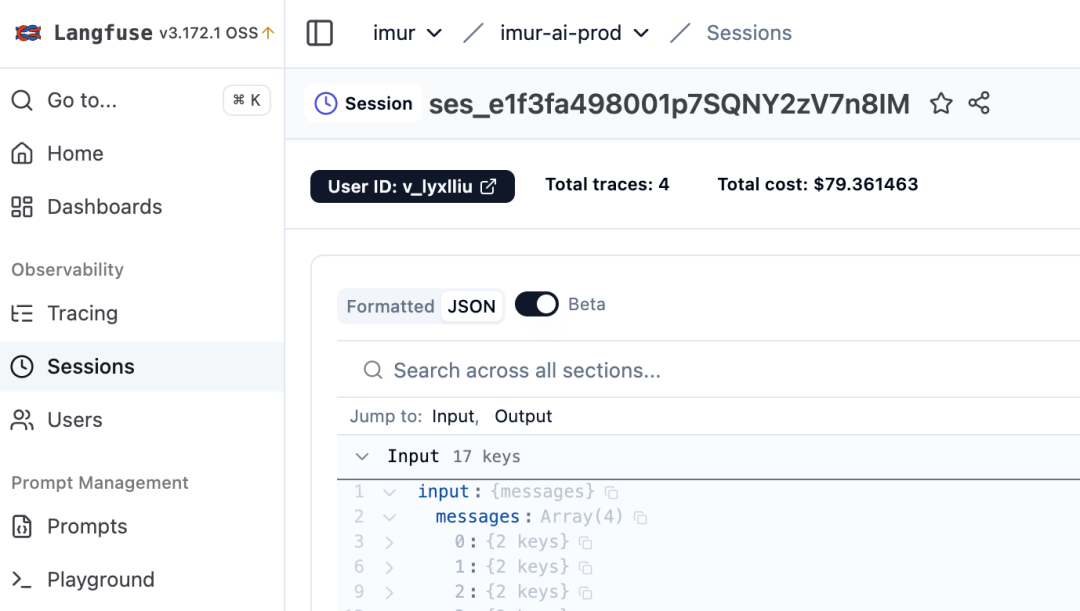Viewport: 1080px width, 611px height.
Task: Open the imur-ai-prod project dropdown
Action: (574, 33)
